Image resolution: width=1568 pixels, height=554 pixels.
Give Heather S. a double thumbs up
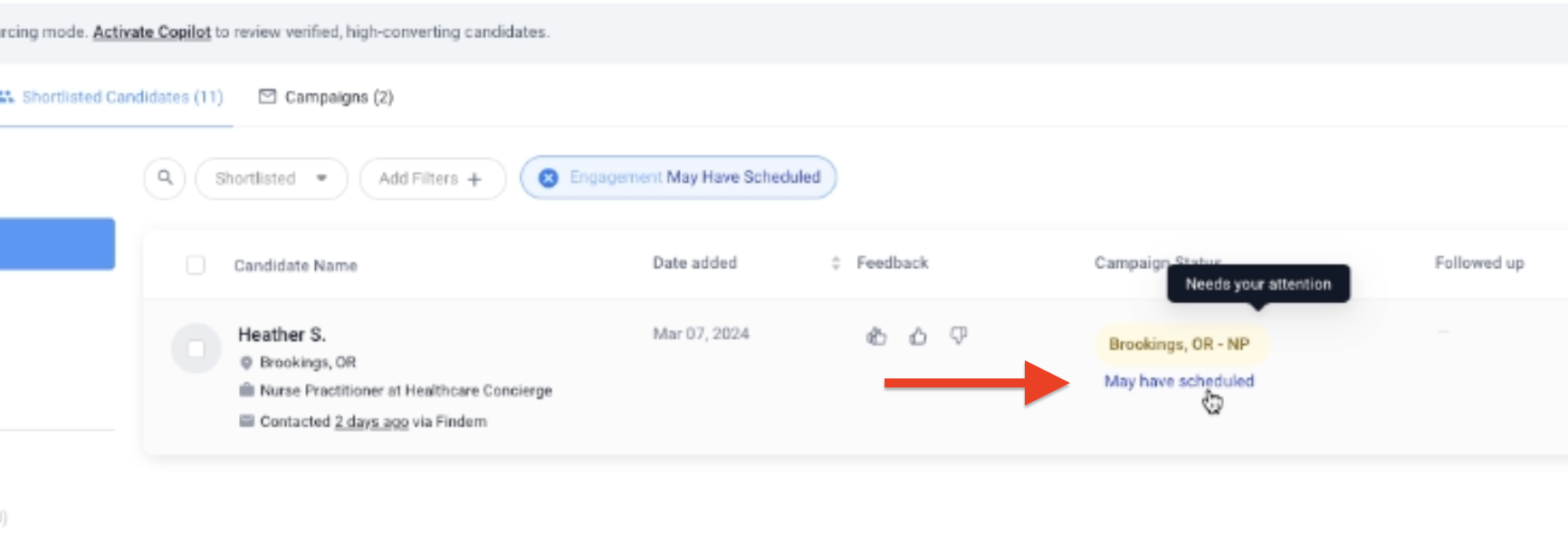pos(875,337)
